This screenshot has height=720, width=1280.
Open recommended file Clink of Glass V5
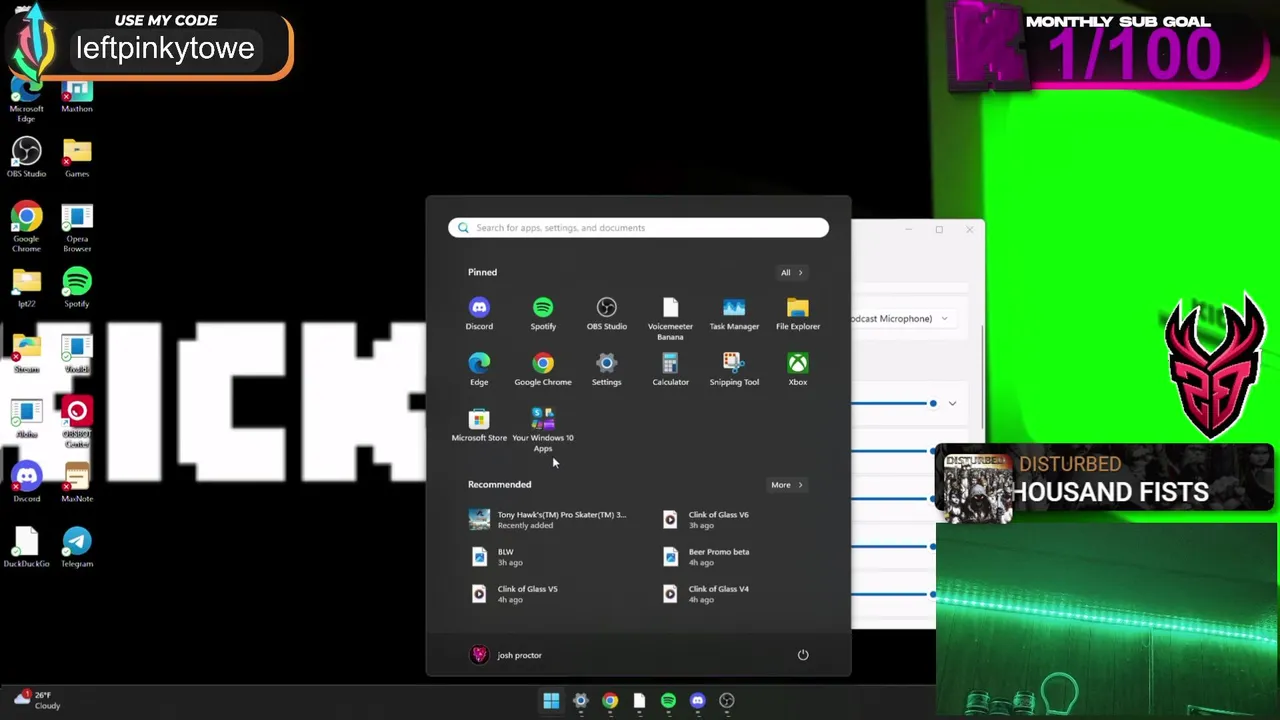pyautogui.click(x=514, y=594)
